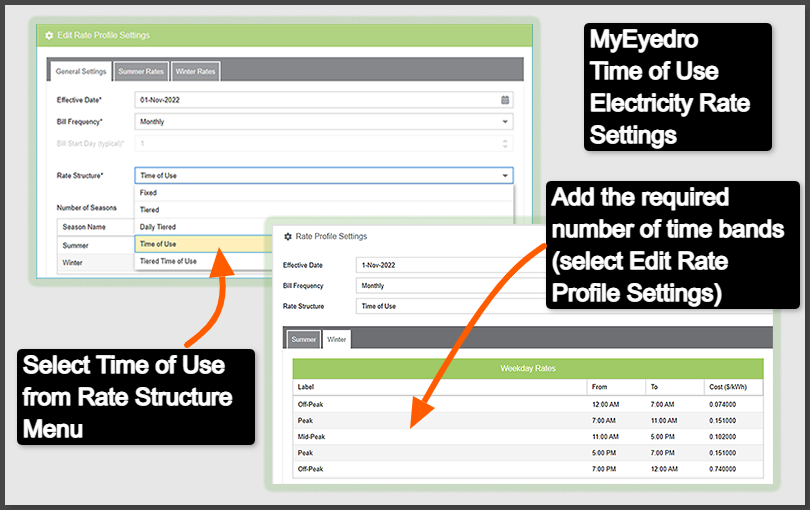Click the gear icon beside Edit Rate Profile Settings
810x510 pixels.
click(49, 36)
